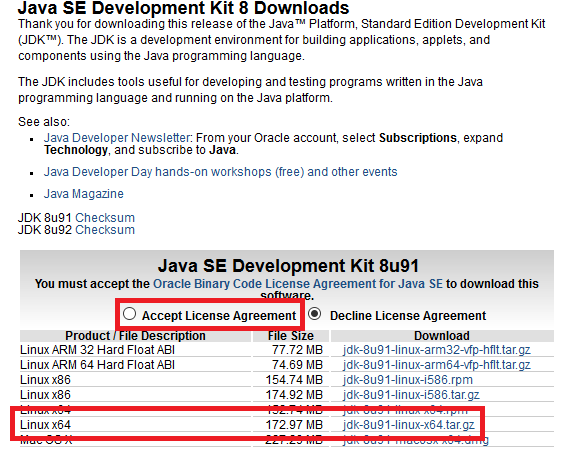This screenshot has height=449, width=565.
Task: Click 'Linux x86' in the 174.92 MB row
Action: click(x=45, y=395)
